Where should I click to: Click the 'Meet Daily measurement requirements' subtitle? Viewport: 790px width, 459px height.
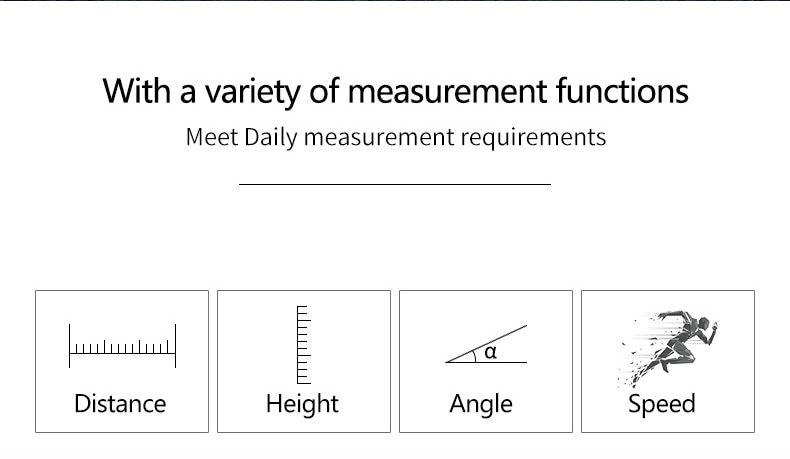tap(396, 138)
